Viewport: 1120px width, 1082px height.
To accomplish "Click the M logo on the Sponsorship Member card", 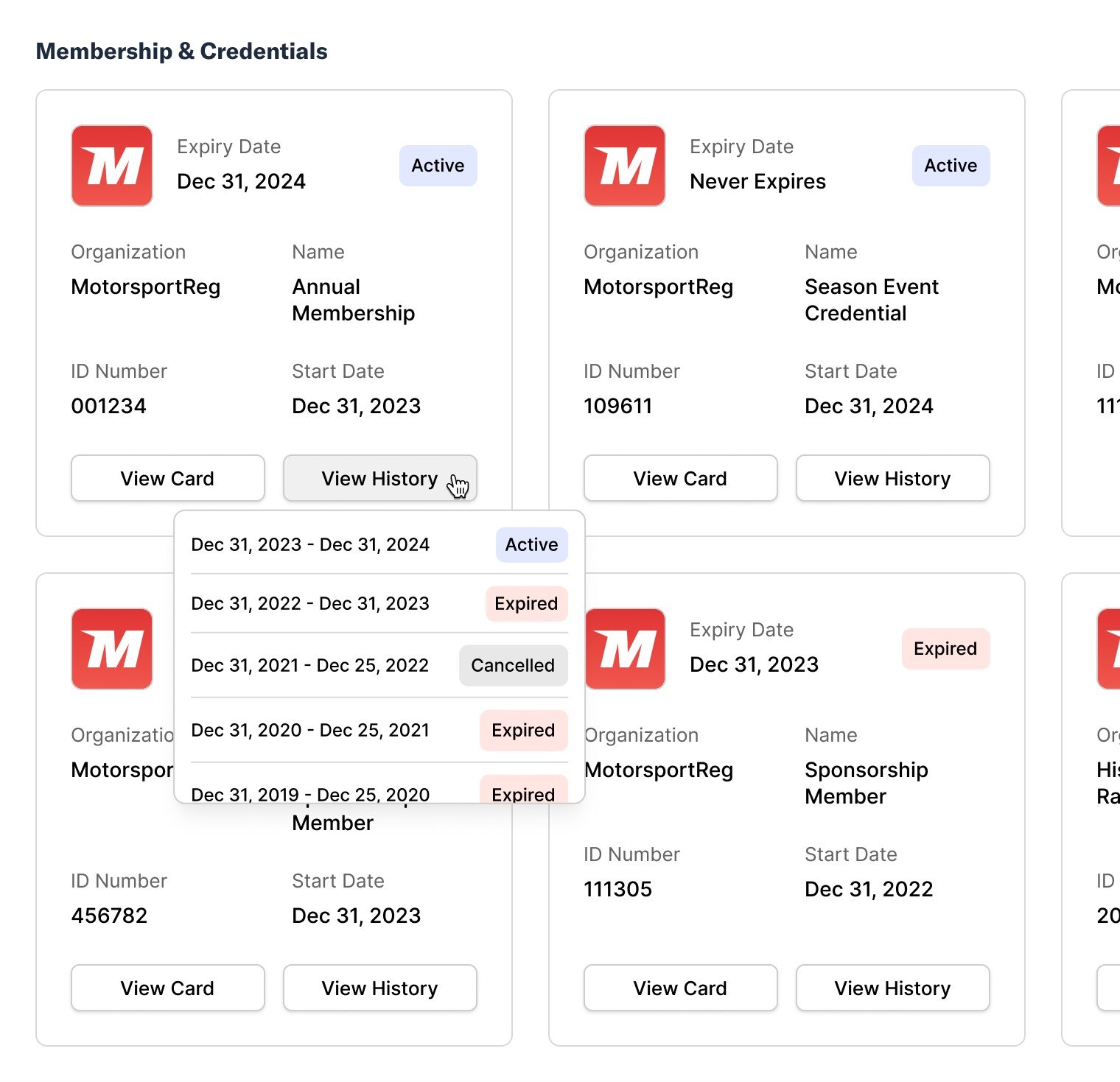I will [x=624, y=648].
